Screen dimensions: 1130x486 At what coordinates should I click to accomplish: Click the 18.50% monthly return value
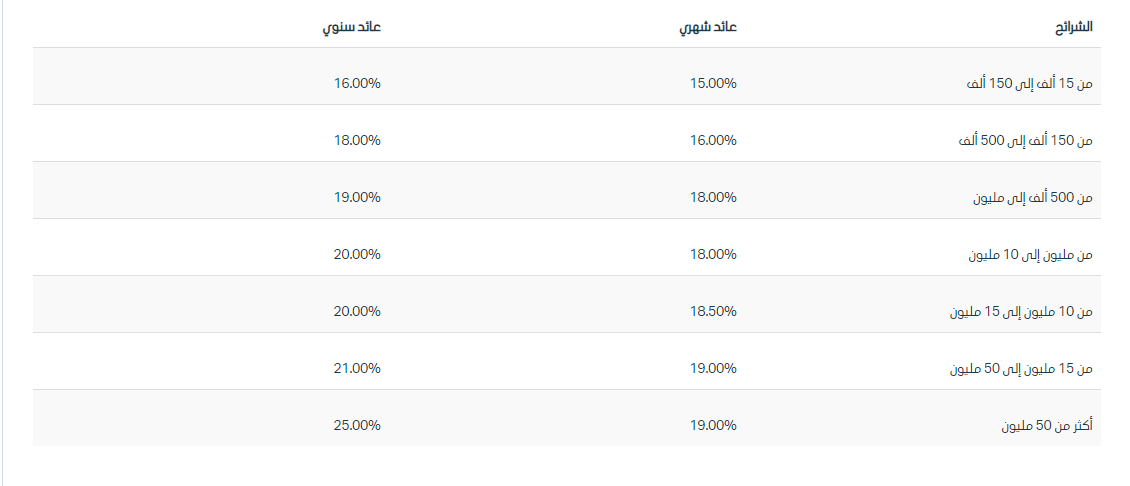(x=713, y=311)
